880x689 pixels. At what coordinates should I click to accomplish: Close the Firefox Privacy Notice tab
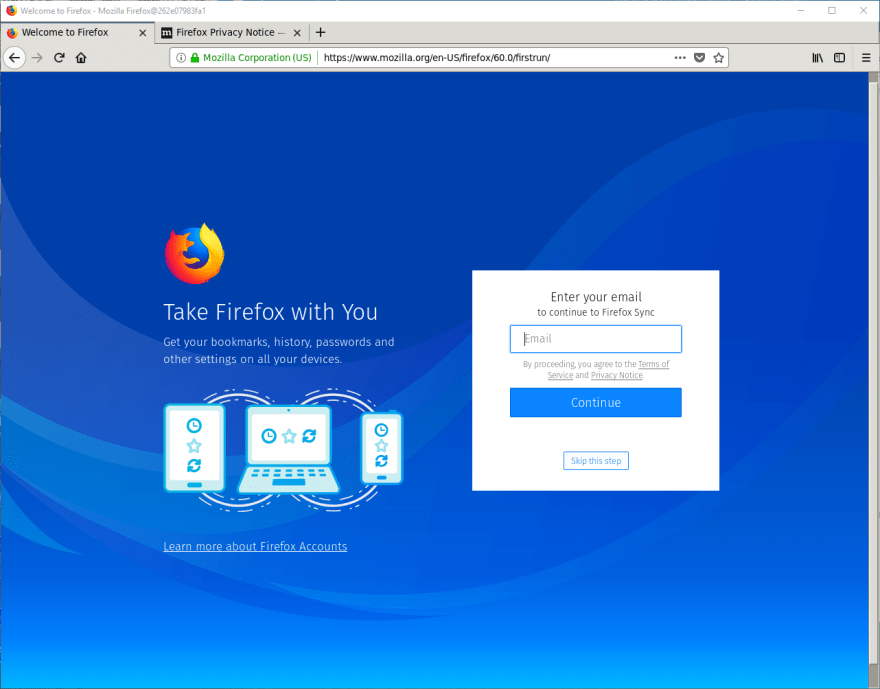297,33
